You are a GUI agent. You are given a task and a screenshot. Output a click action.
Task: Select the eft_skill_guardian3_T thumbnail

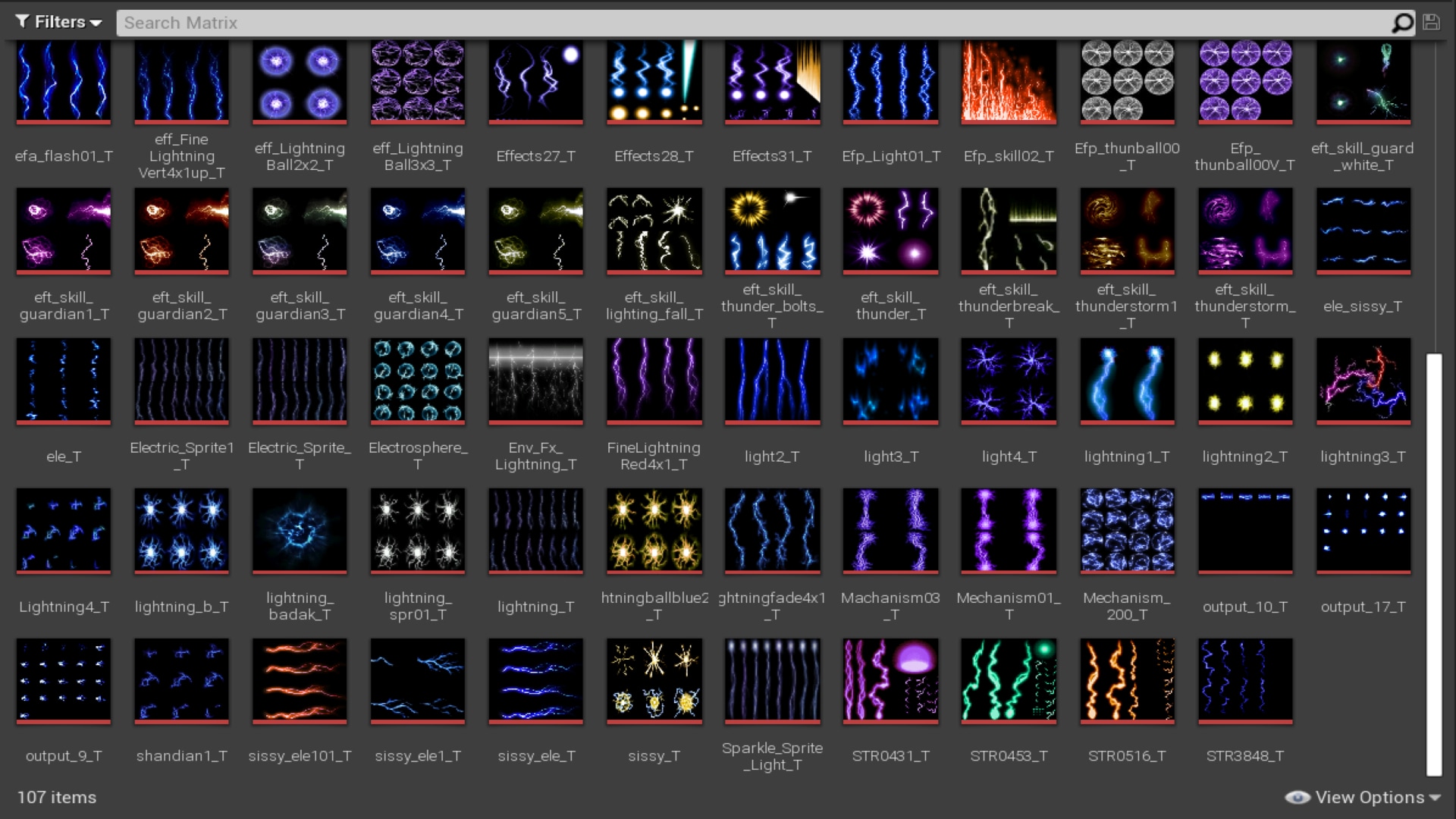[299, 231]
